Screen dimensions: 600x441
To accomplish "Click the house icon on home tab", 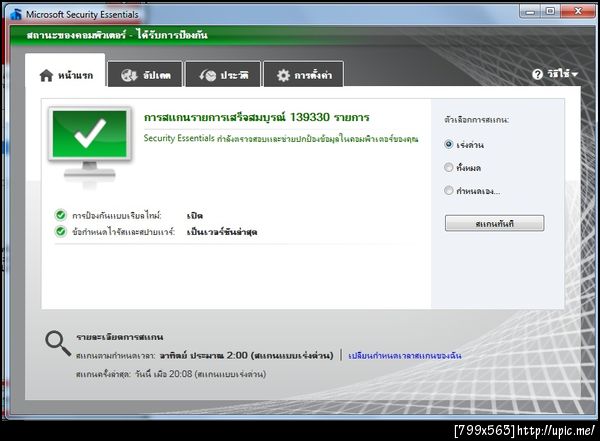I will point(46,75).
